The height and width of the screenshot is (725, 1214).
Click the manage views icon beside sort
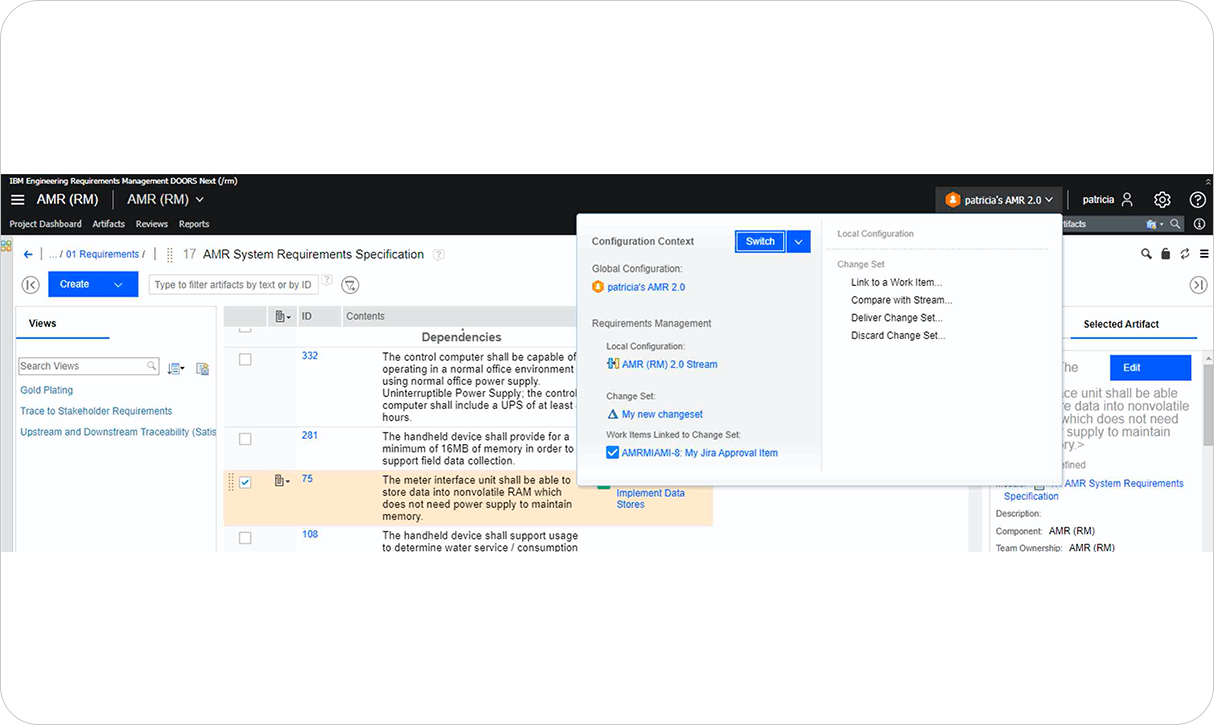tap(202, 368)
